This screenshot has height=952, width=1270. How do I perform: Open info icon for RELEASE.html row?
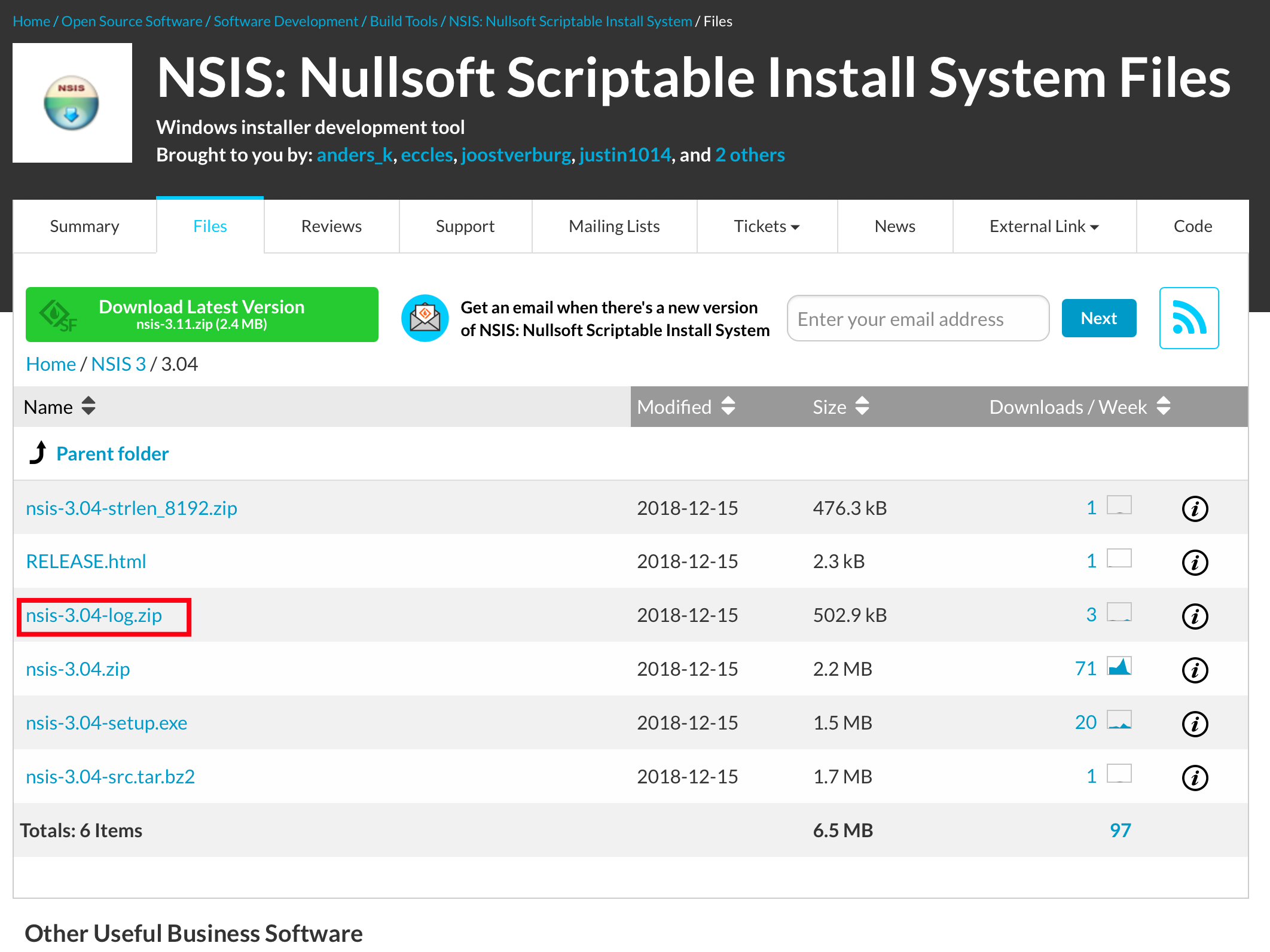[x=1195, y=562]
